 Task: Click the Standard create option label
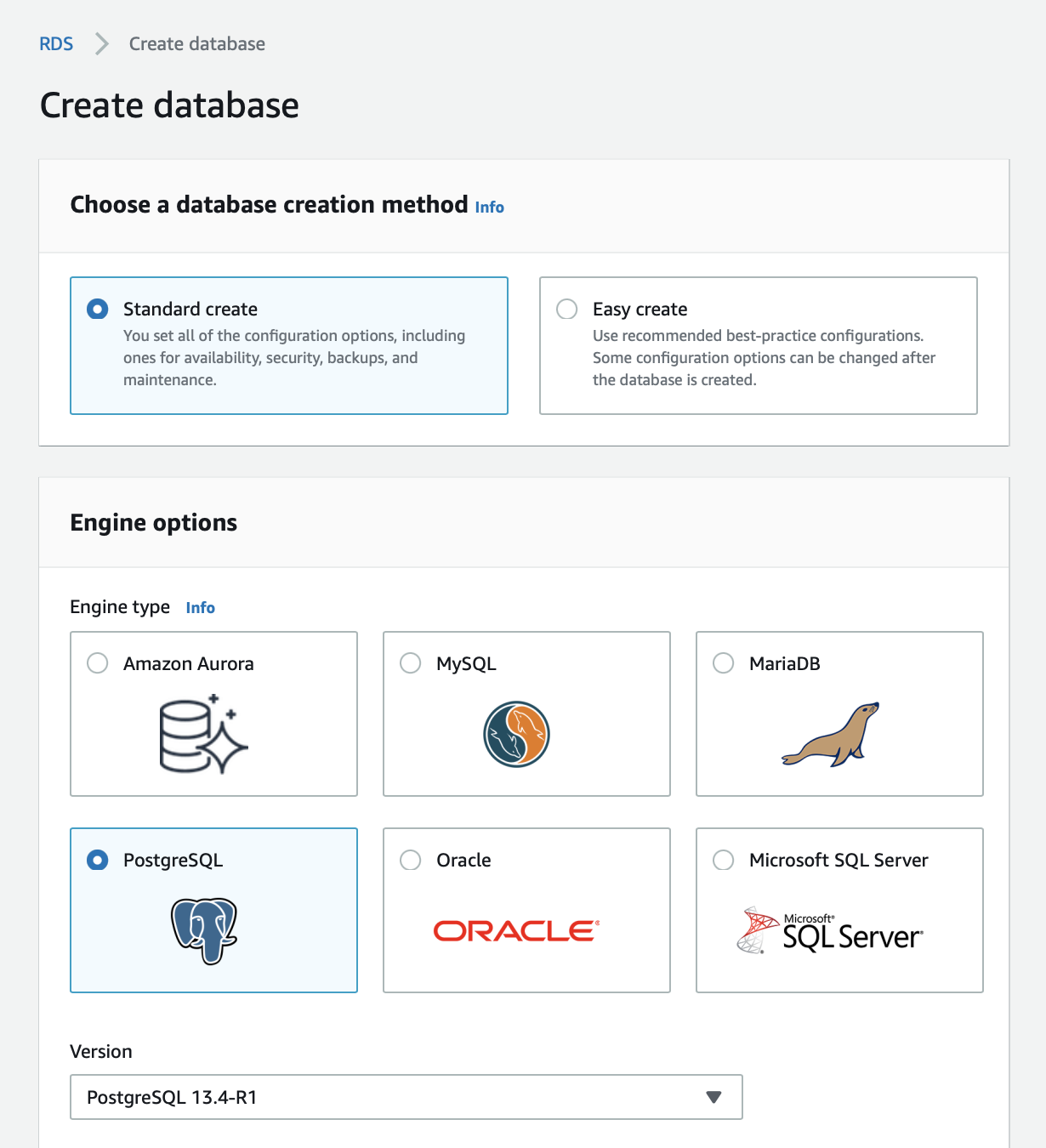coord(190,309)
